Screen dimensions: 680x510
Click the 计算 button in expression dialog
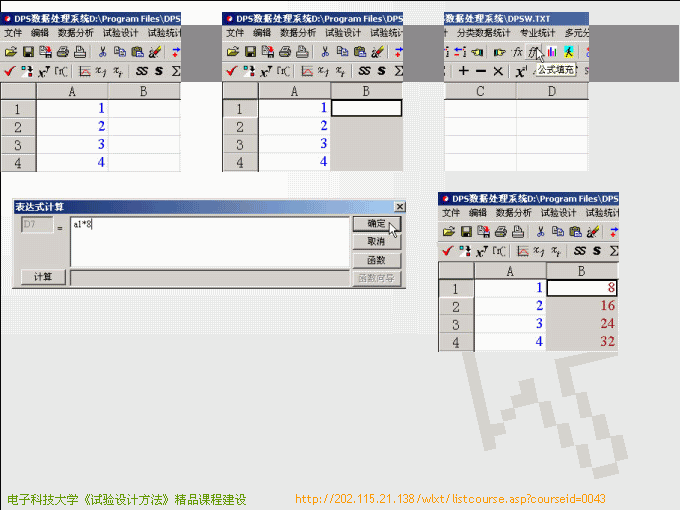43,277
